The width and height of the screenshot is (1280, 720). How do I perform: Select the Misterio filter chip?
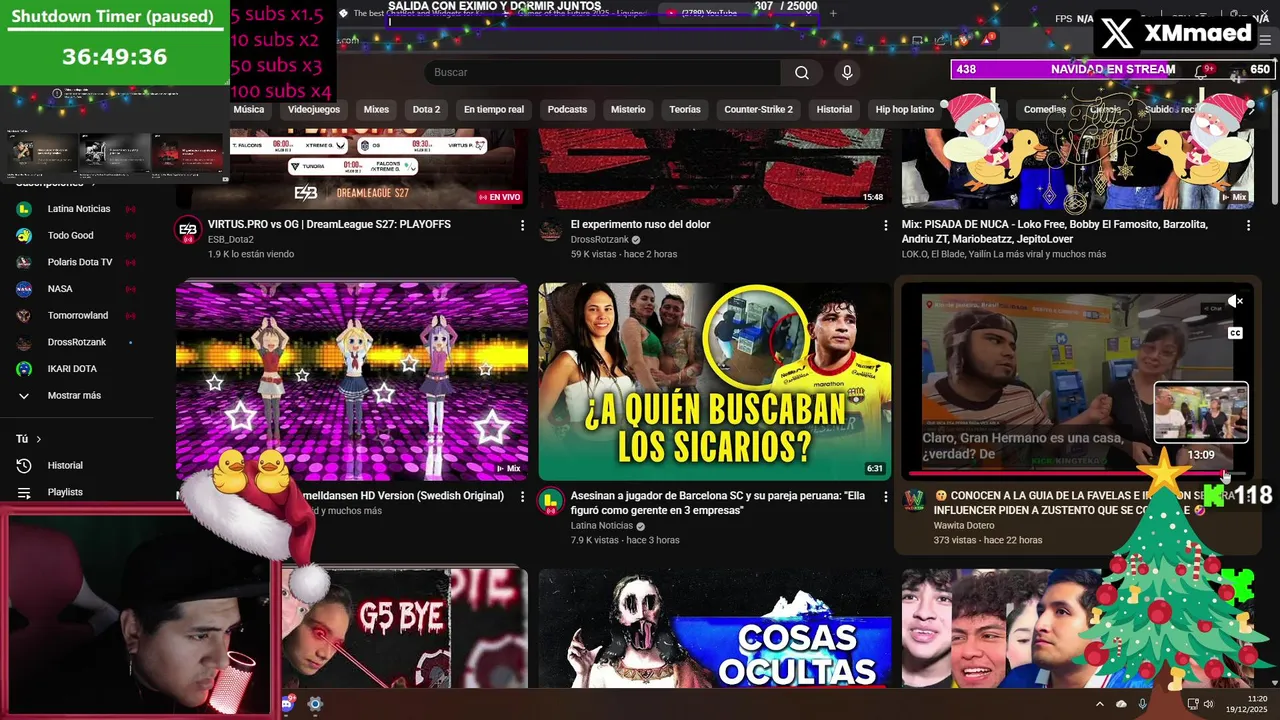click(x=628, y=109)
